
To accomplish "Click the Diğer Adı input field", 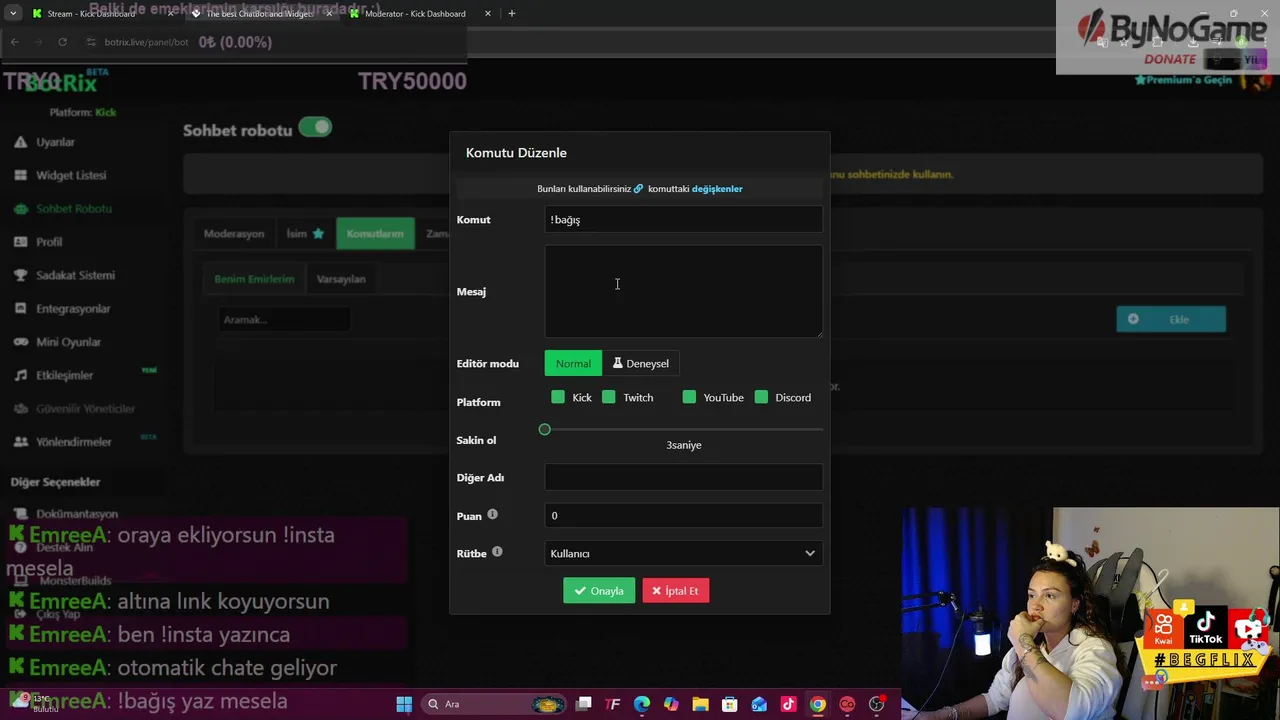I will tap(684, 477).
